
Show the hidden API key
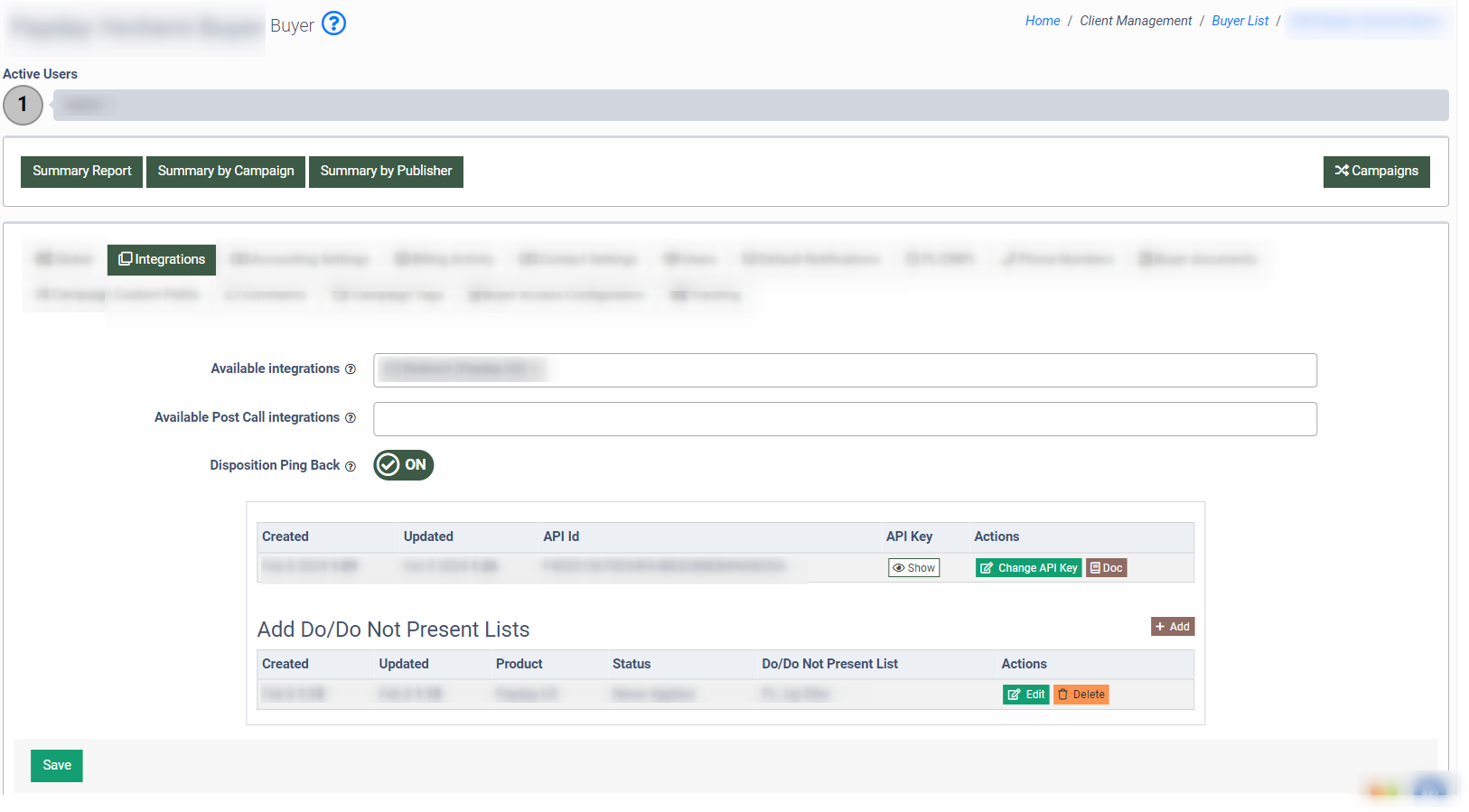913,568
